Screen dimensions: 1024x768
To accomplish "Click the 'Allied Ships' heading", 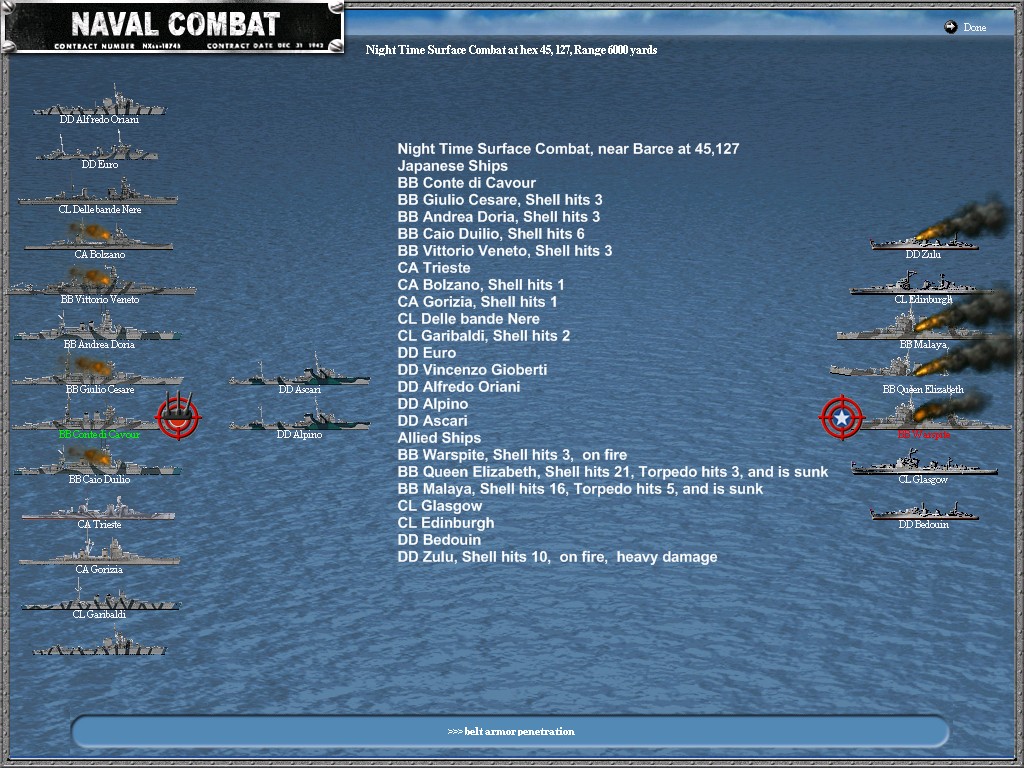I will coord(439,438).
